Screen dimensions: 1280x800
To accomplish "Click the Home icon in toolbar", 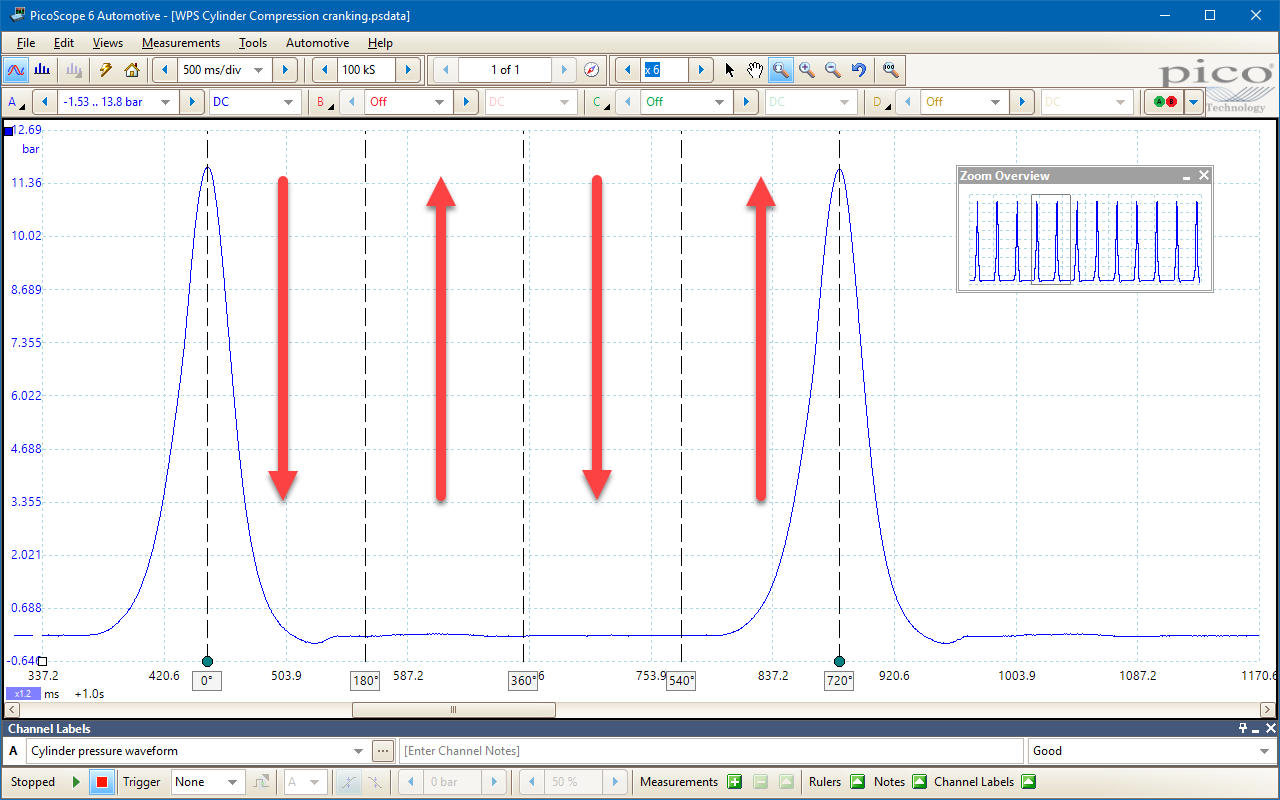I will (x=131, y=70).
